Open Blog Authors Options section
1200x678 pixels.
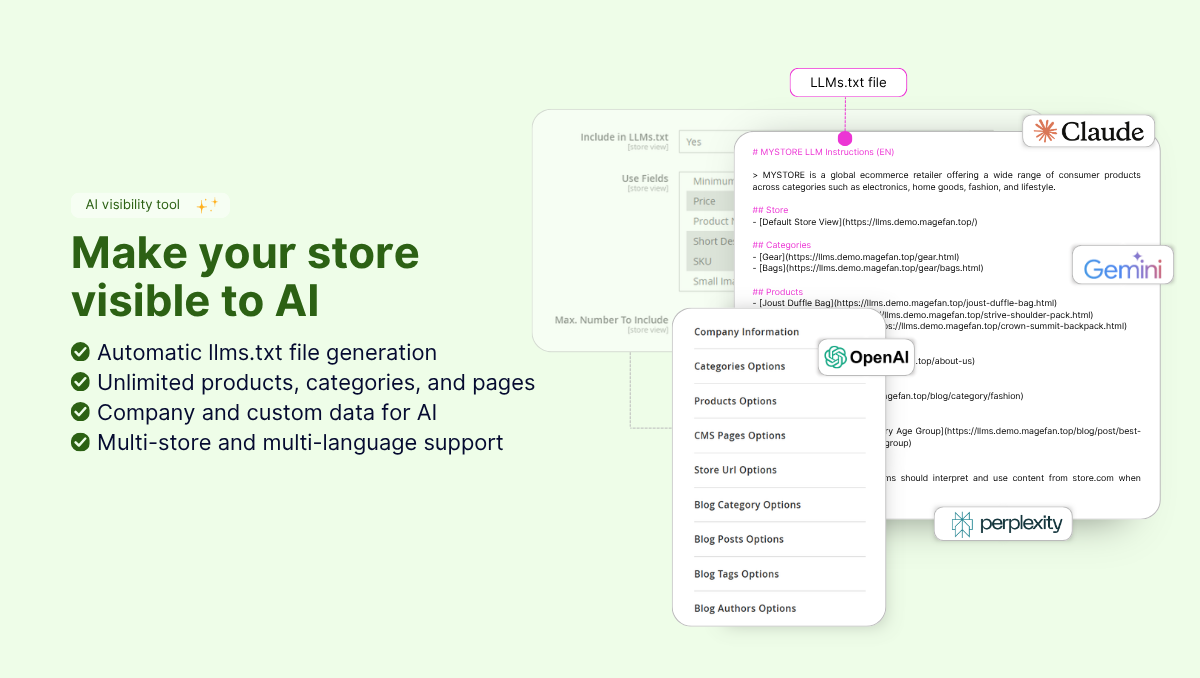tap(778, 608)
